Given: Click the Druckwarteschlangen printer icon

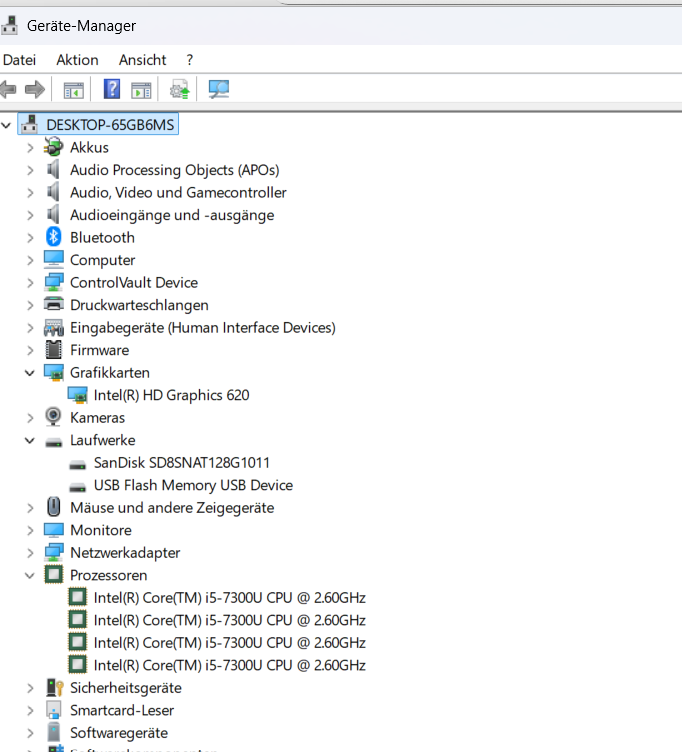Looking at the screenshot, I should 54,304.
